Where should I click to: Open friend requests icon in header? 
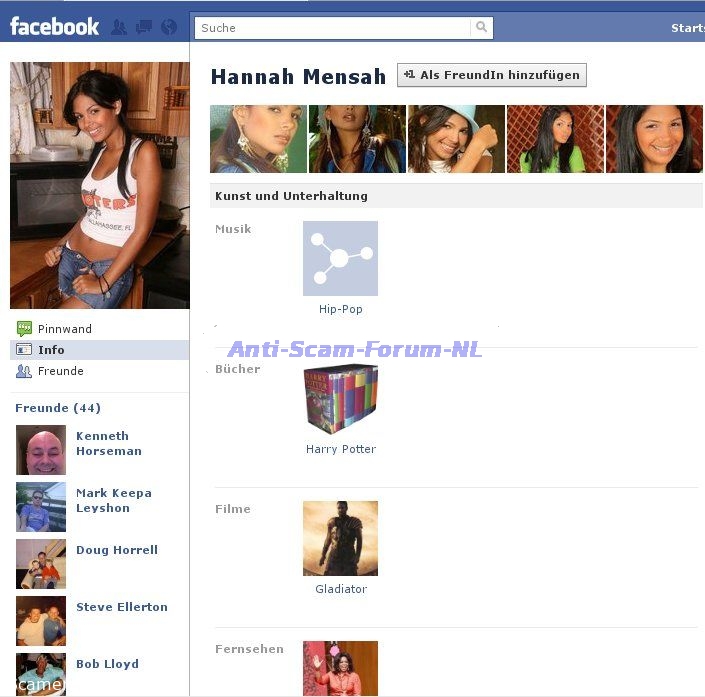click(x=119, y=27)
